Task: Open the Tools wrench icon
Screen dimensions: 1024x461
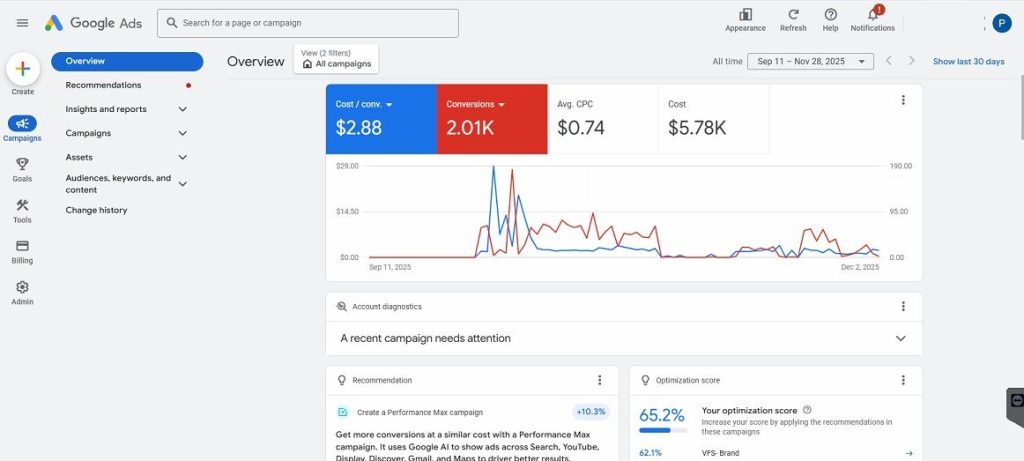Action: point(22,205)
